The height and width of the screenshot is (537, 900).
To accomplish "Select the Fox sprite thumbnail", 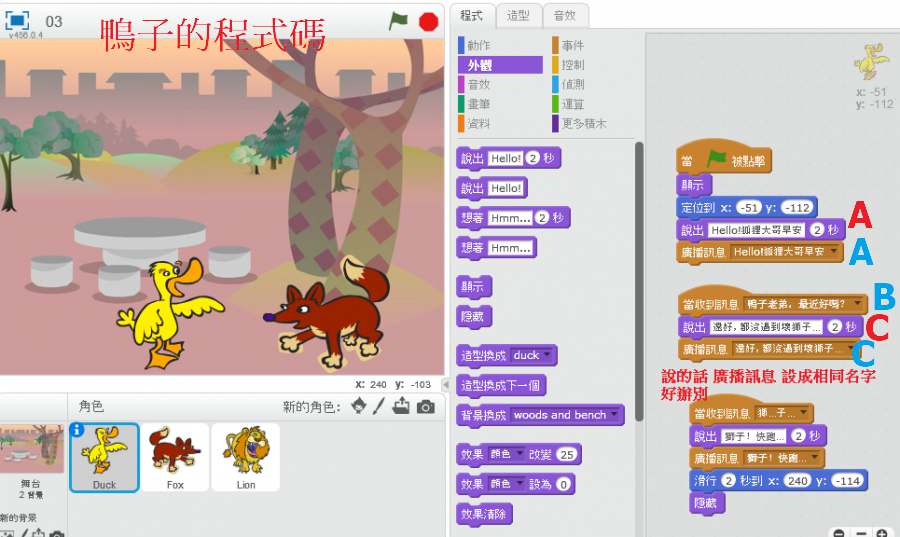I will coord(175,457).
